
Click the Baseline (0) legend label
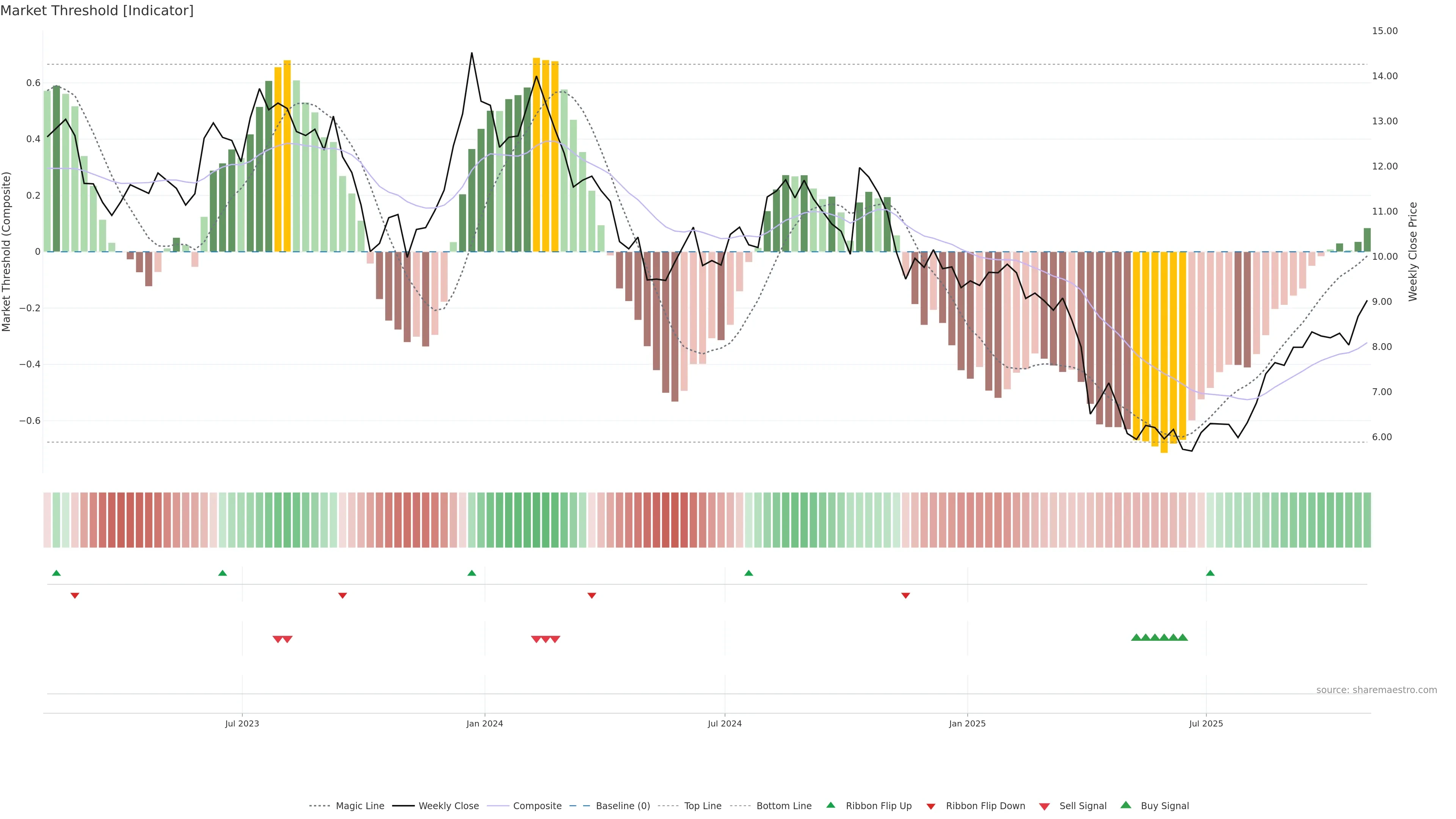pos(623,806)
